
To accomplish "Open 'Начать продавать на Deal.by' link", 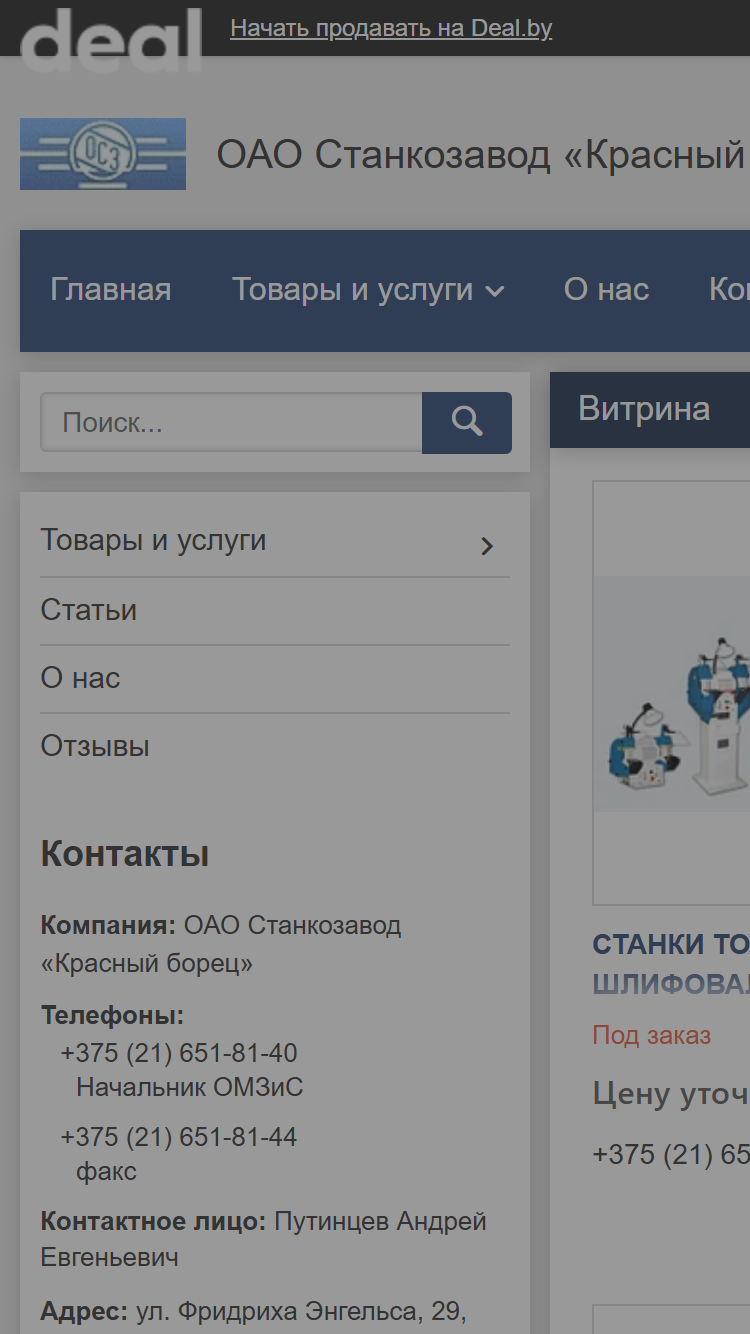I will click(x=391, y=28).
